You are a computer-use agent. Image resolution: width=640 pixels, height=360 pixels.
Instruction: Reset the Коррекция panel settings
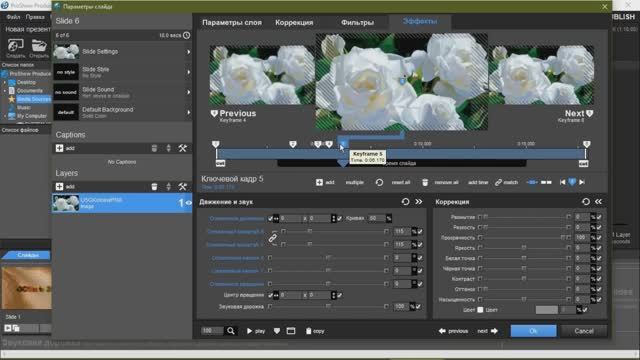(x=586, y=202)
